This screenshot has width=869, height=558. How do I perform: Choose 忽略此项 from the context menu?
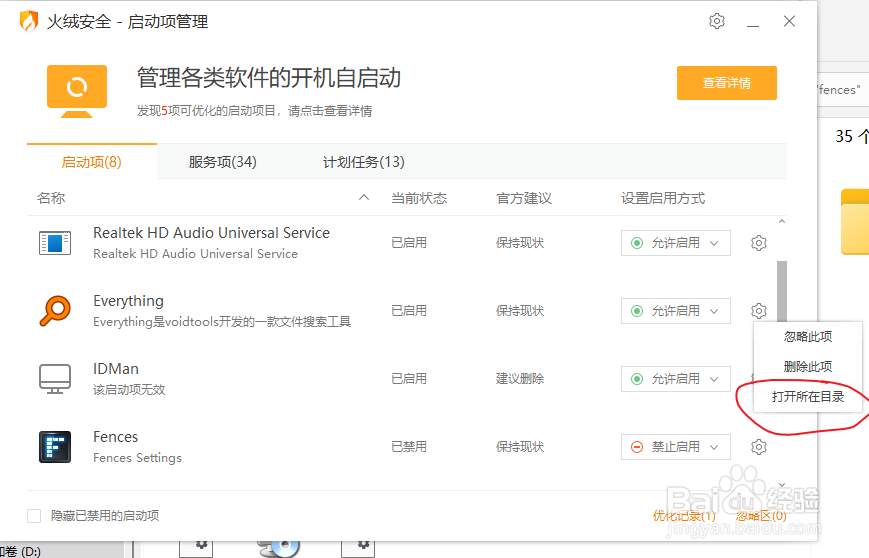tap(808, 336)
